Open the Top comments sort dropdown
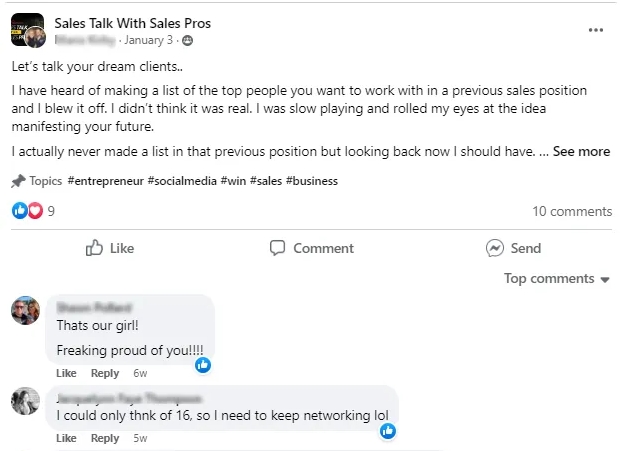Screen dimensions: 620x451 (x=556, y=279)
